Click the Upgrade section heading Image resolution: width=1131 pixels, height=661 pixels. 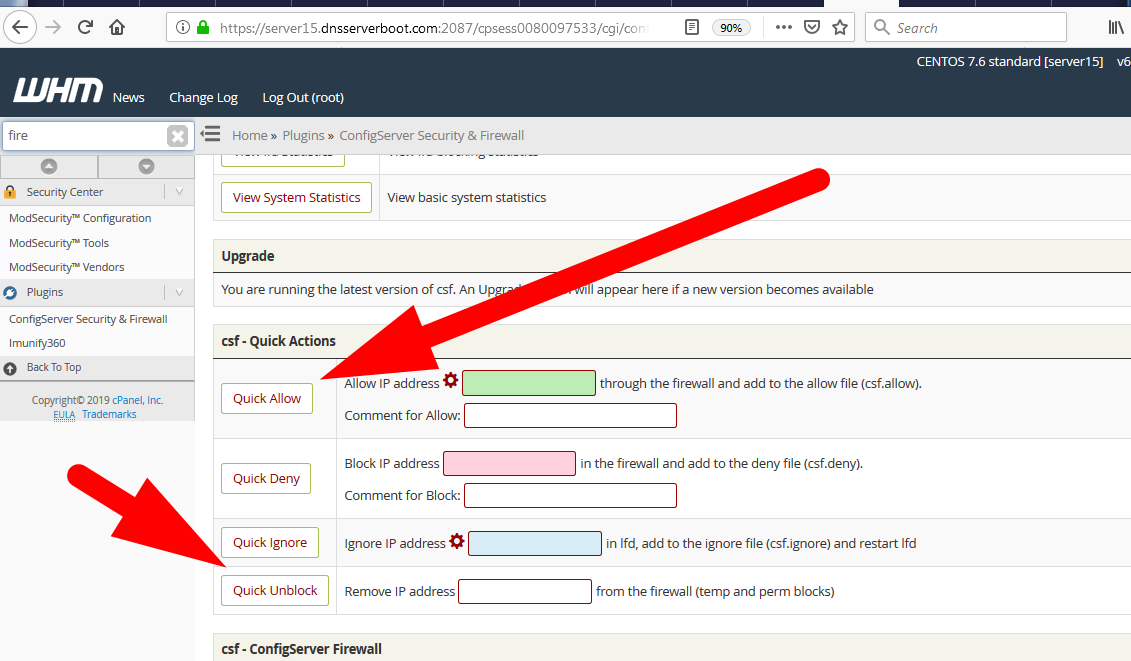coord(247,256)
